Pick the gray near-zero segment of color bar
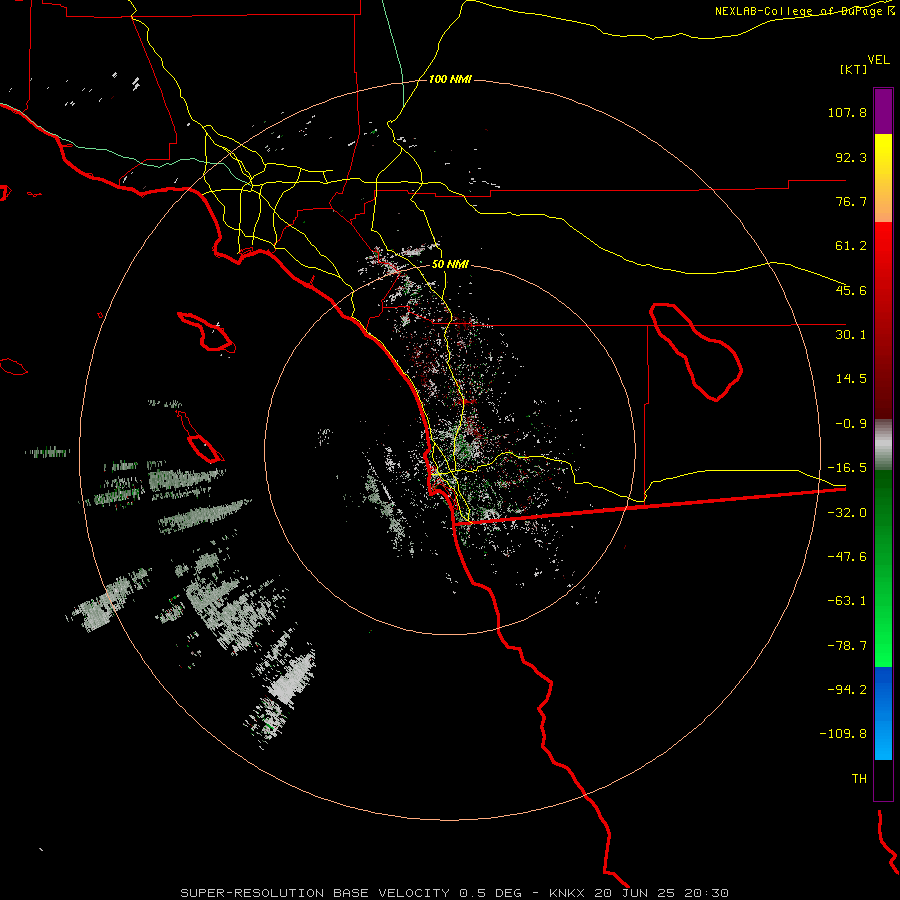The width and height of the screenshot is (900, 900). point(883,445)
